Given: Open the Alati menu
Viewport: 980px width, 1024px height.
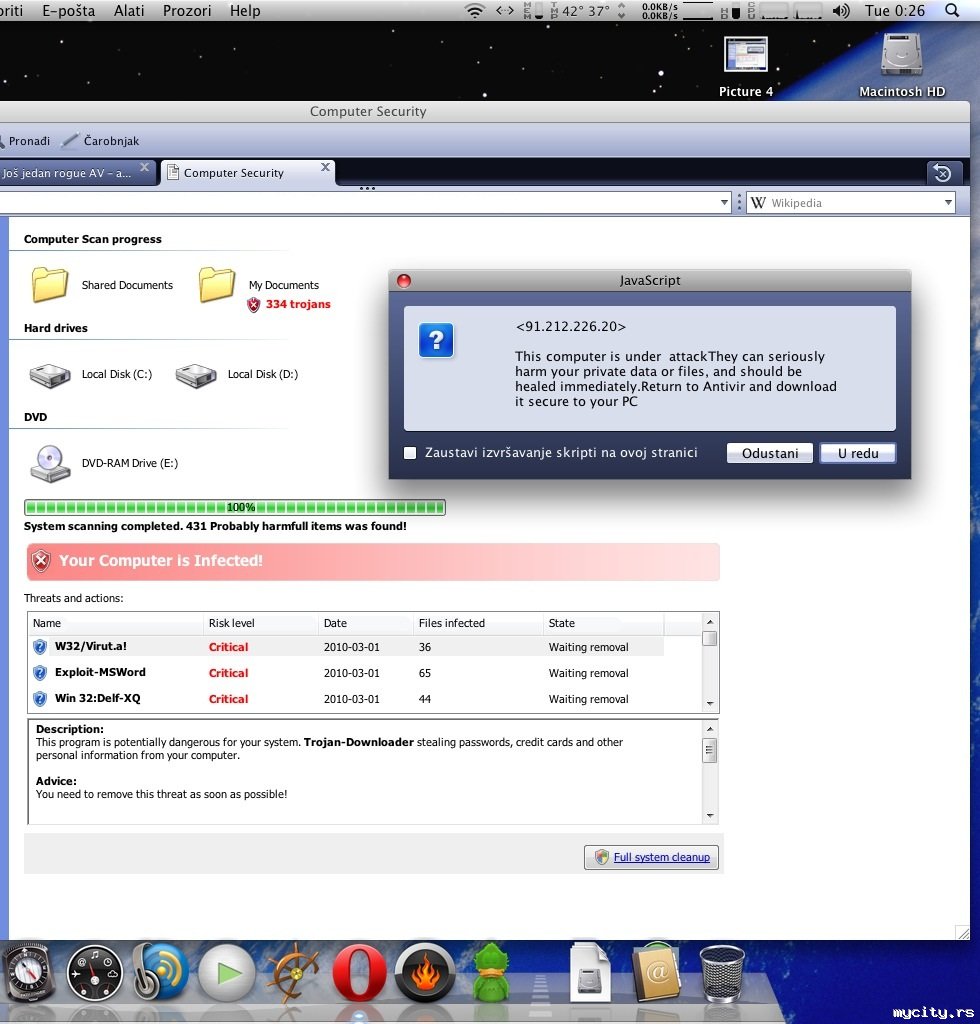Looking at the screenshot, I should click(129, 10).
